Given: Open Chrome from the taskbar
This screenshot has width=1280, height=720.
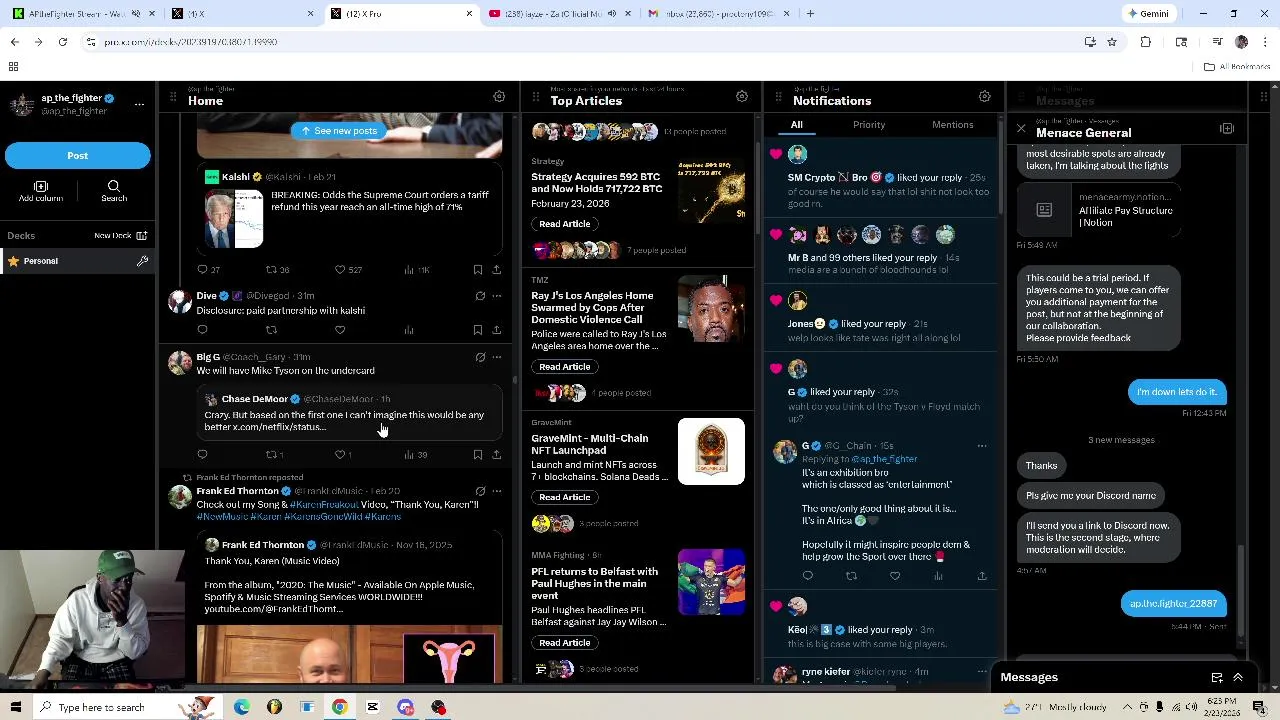Looking at the screenshot, I should coord(340,707).
